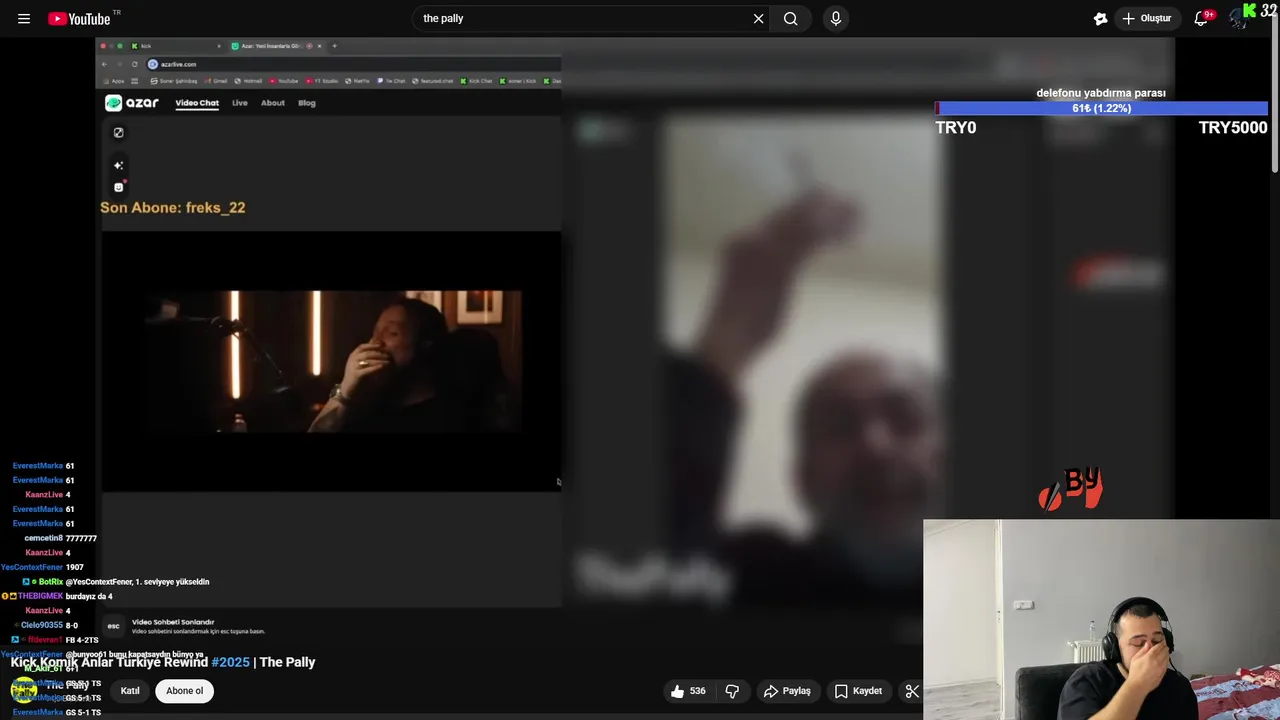The height and width of the screenshot is (720, 1280).
Task: Start voice search with the microphone
Action: point(835,18)
